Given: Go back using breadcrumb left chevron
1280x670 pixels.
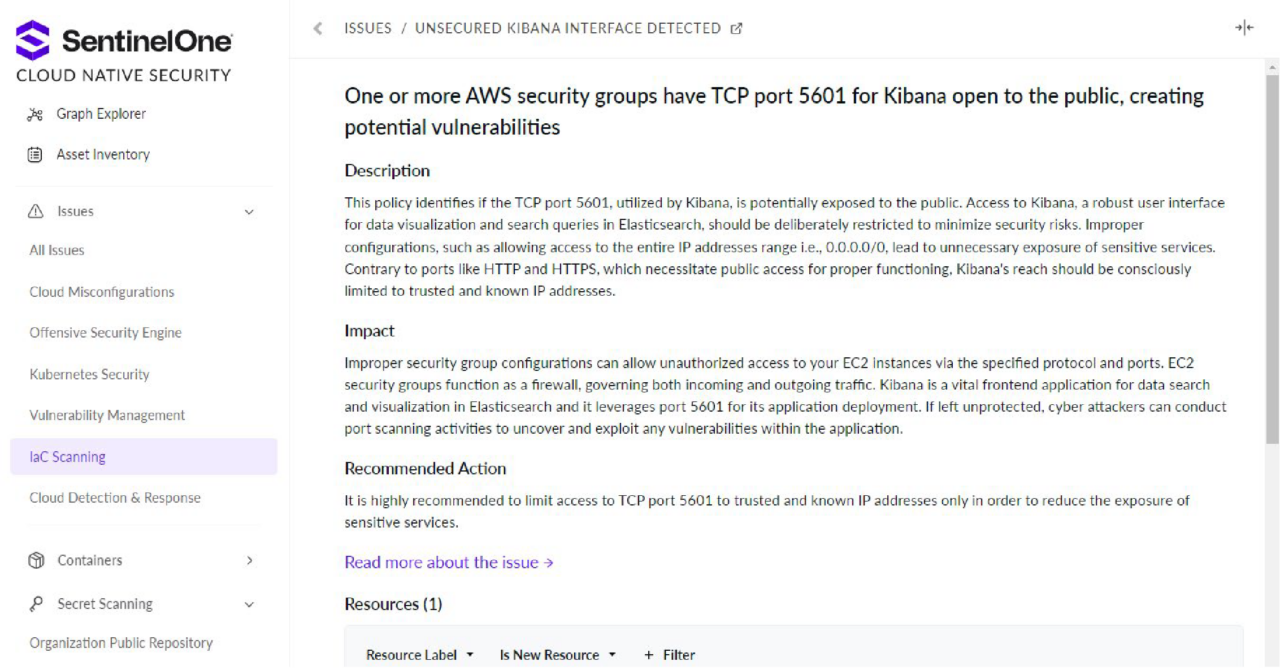Looking at the screenshot, I should pos(318,29).
